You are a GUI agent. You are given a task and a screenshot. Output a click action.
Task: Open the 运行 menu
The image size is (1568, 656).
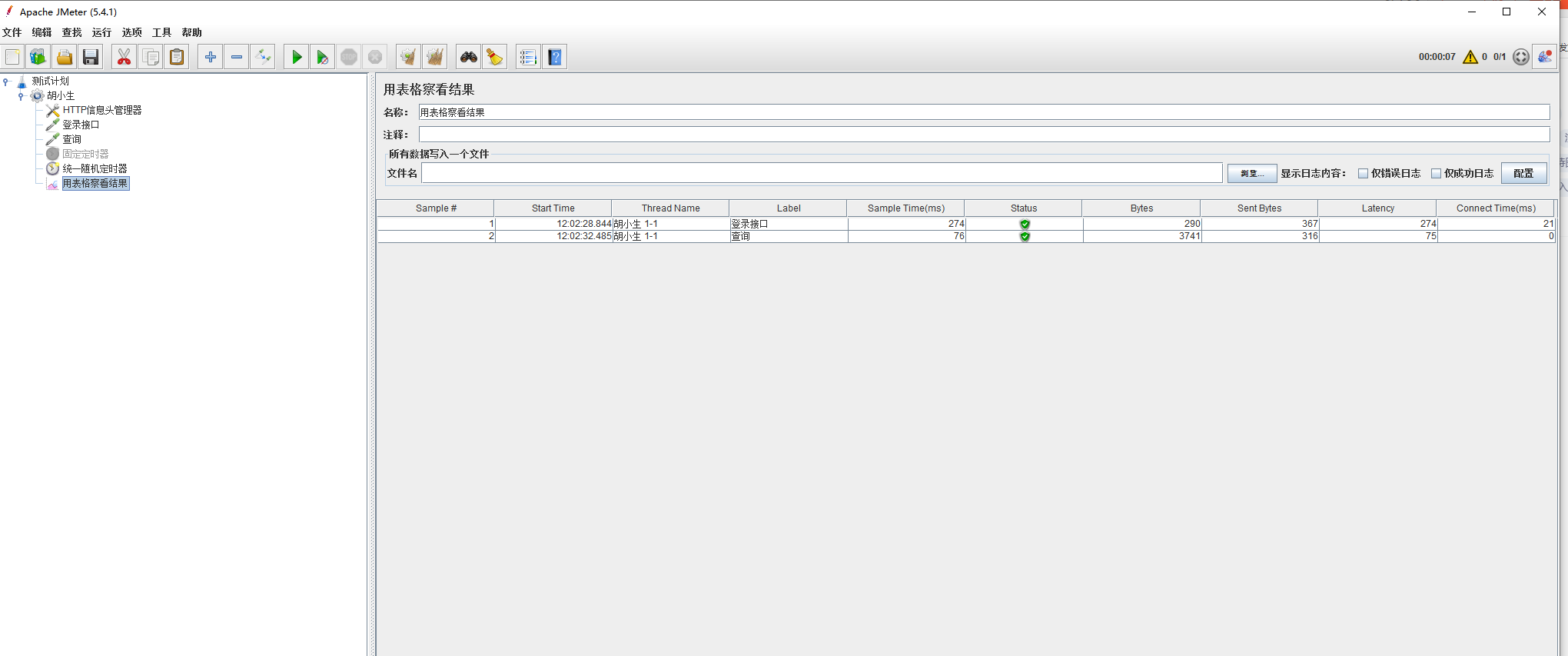[x=101, y=32]
